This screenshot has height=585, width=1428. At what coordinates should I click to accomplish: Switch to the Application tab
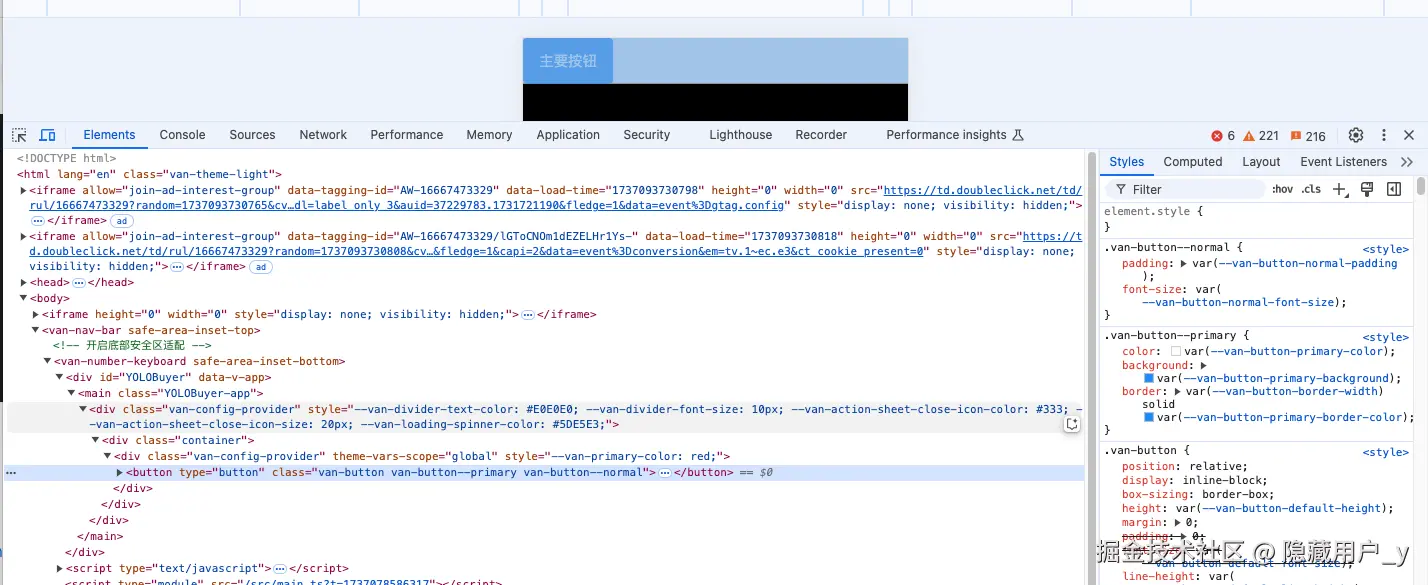click(x=568, y=135)
